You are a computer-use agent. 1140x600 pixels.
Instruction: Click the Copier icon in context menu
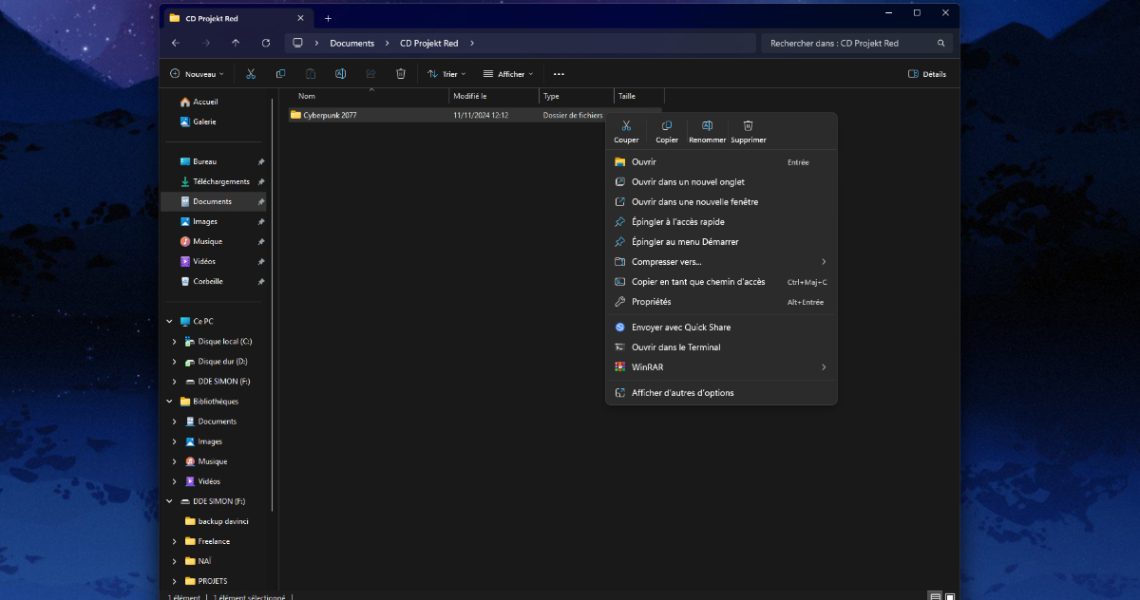[x=666, y=127]
